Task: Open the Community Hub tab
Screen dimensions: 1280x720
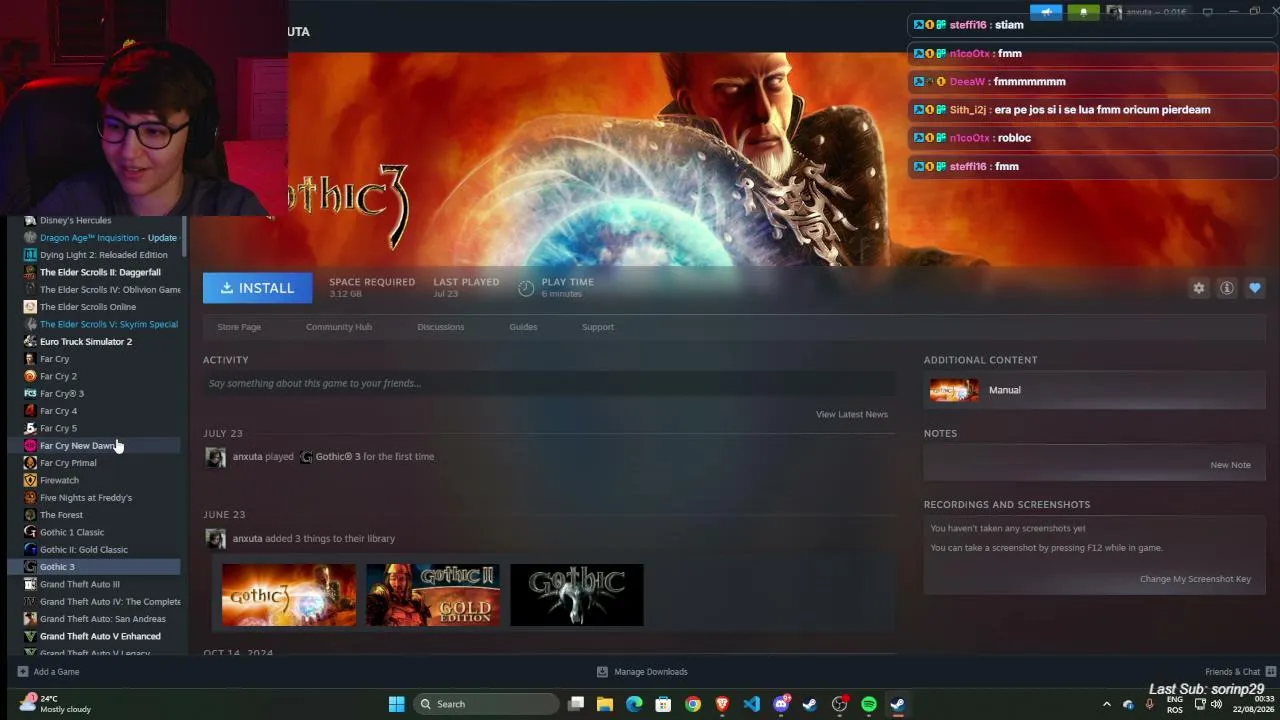Action: [339, 327]
